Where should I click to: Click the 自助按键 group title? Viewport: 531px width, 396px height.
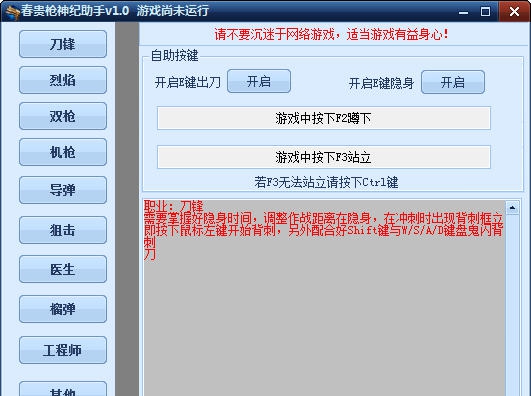[174, 56]
